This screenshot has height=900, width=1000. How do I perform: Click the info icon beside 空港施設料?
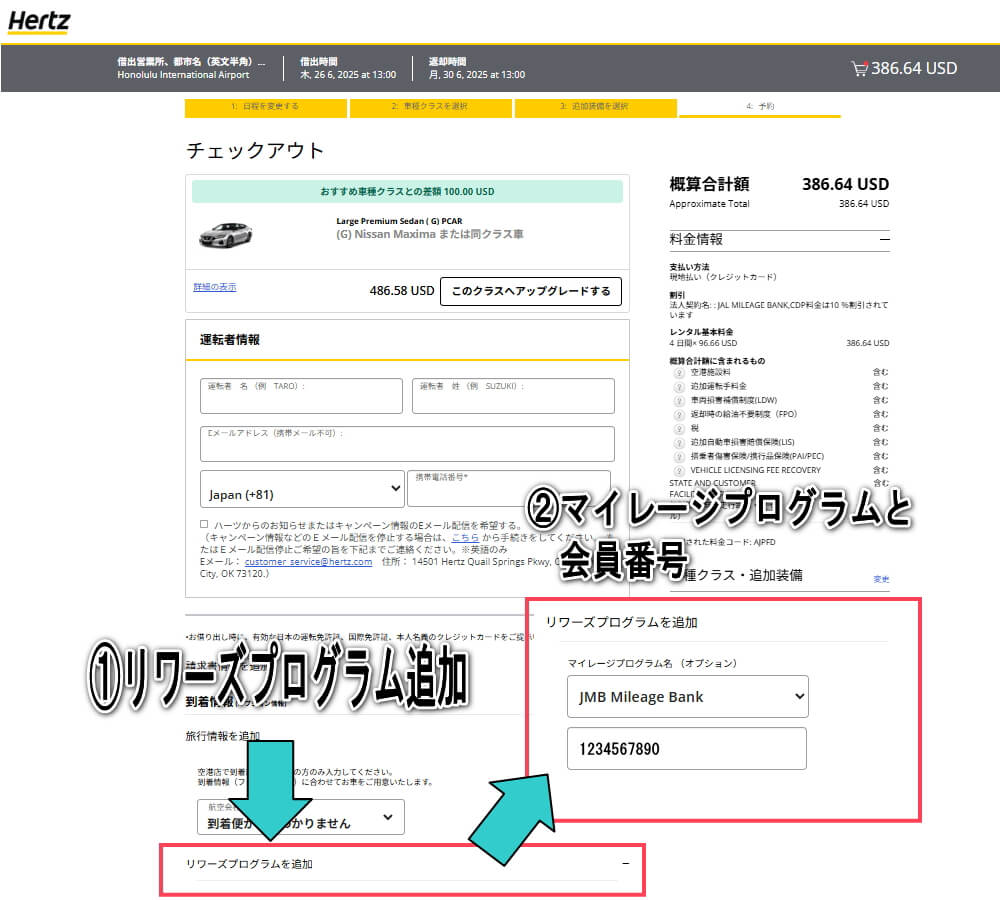[678, 372]
